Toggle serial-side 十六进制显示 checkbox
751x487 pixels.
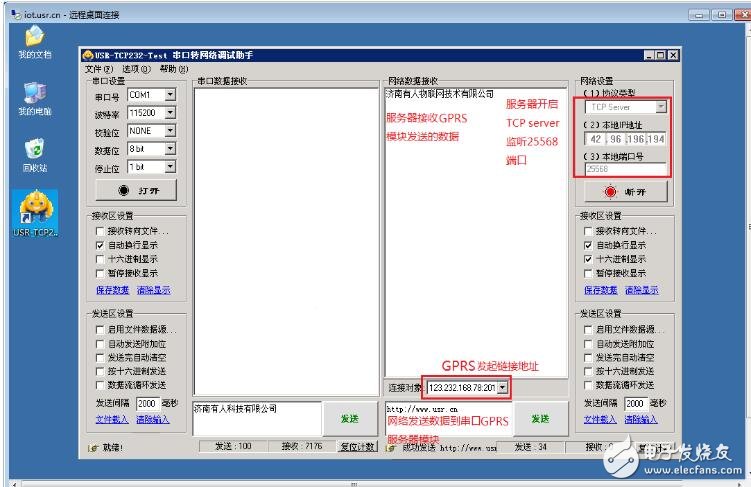100,259
